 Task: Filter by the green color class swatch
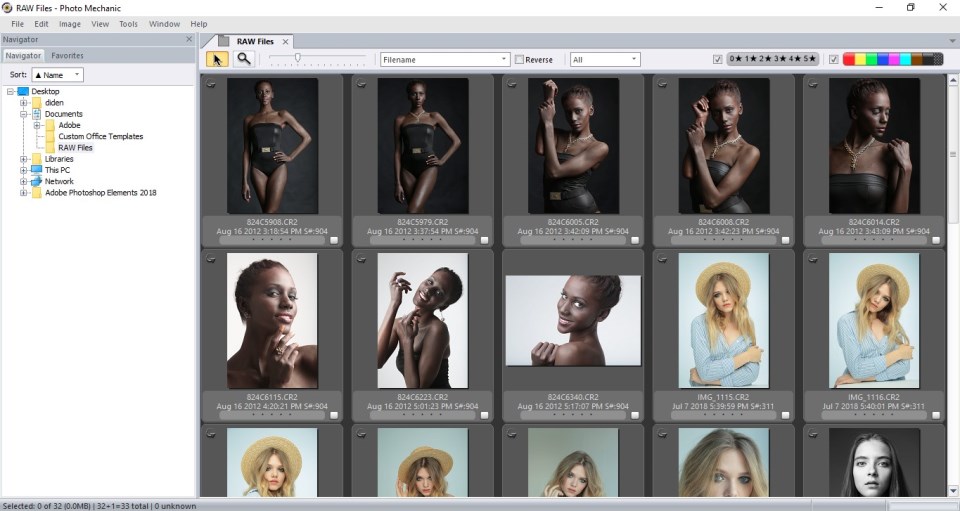[872, 59]
